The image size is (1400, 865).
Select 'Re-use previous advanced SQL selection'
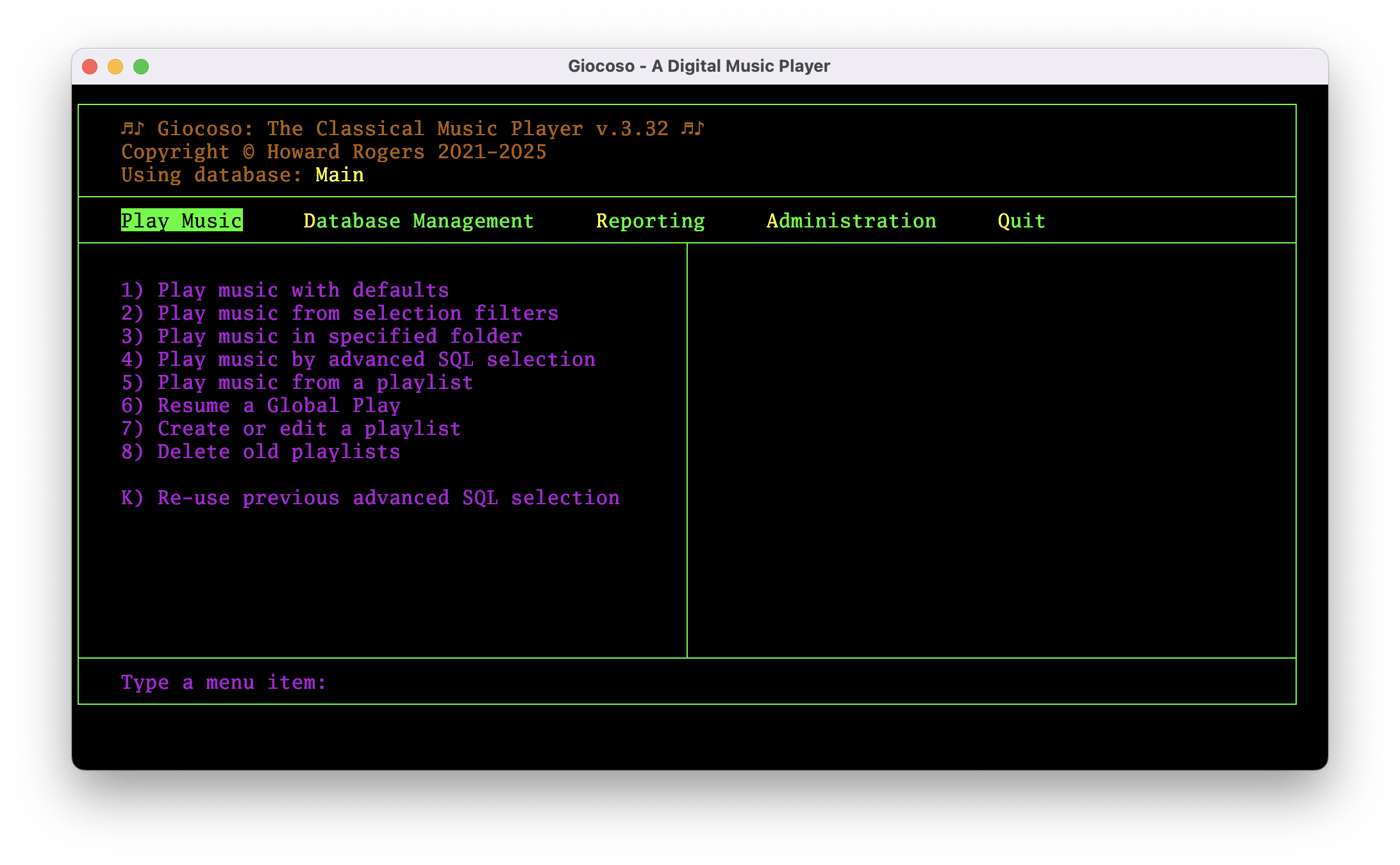[x=371, y=497]
